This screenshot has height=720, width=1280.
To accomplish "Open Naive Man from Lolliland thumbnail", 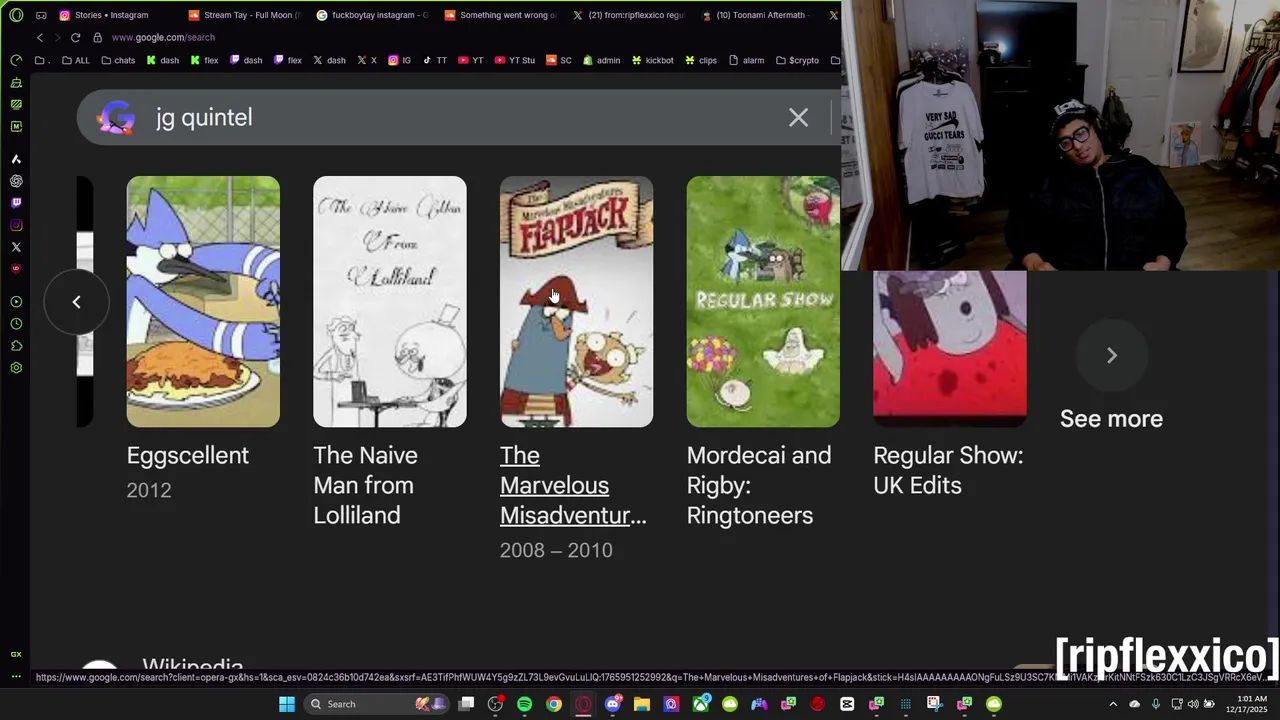I will [x=390, y=301].
